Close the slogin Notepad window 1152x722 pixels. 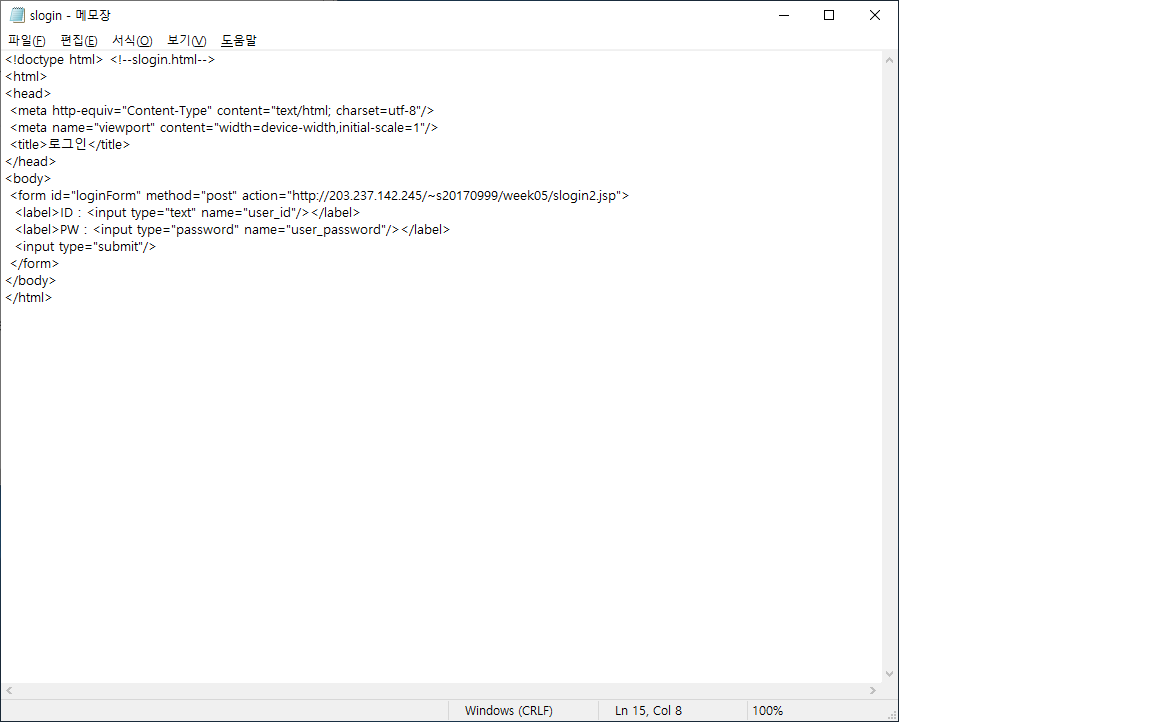pos(874,15)
